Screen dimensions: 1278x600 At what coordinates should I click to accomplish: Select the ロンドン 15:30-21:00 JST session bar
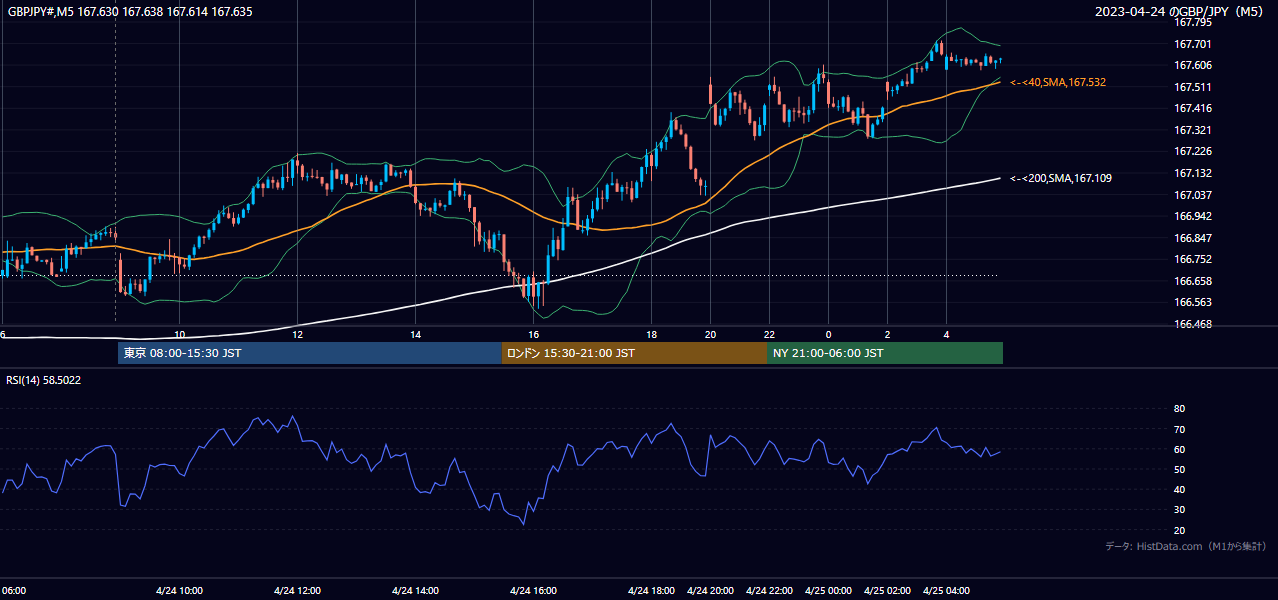point(635,353)
